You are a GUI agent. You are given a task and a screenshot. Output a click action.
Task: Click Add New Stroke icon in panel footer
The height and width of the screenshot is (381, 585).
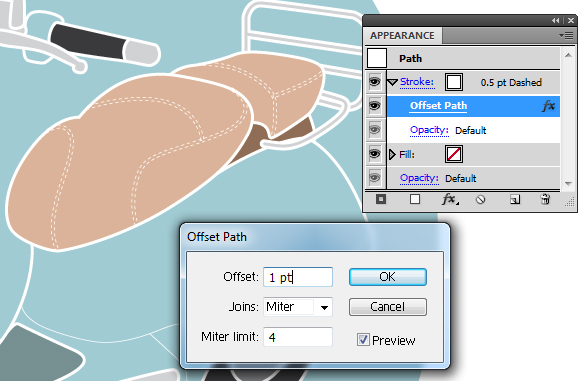[381, 199]
